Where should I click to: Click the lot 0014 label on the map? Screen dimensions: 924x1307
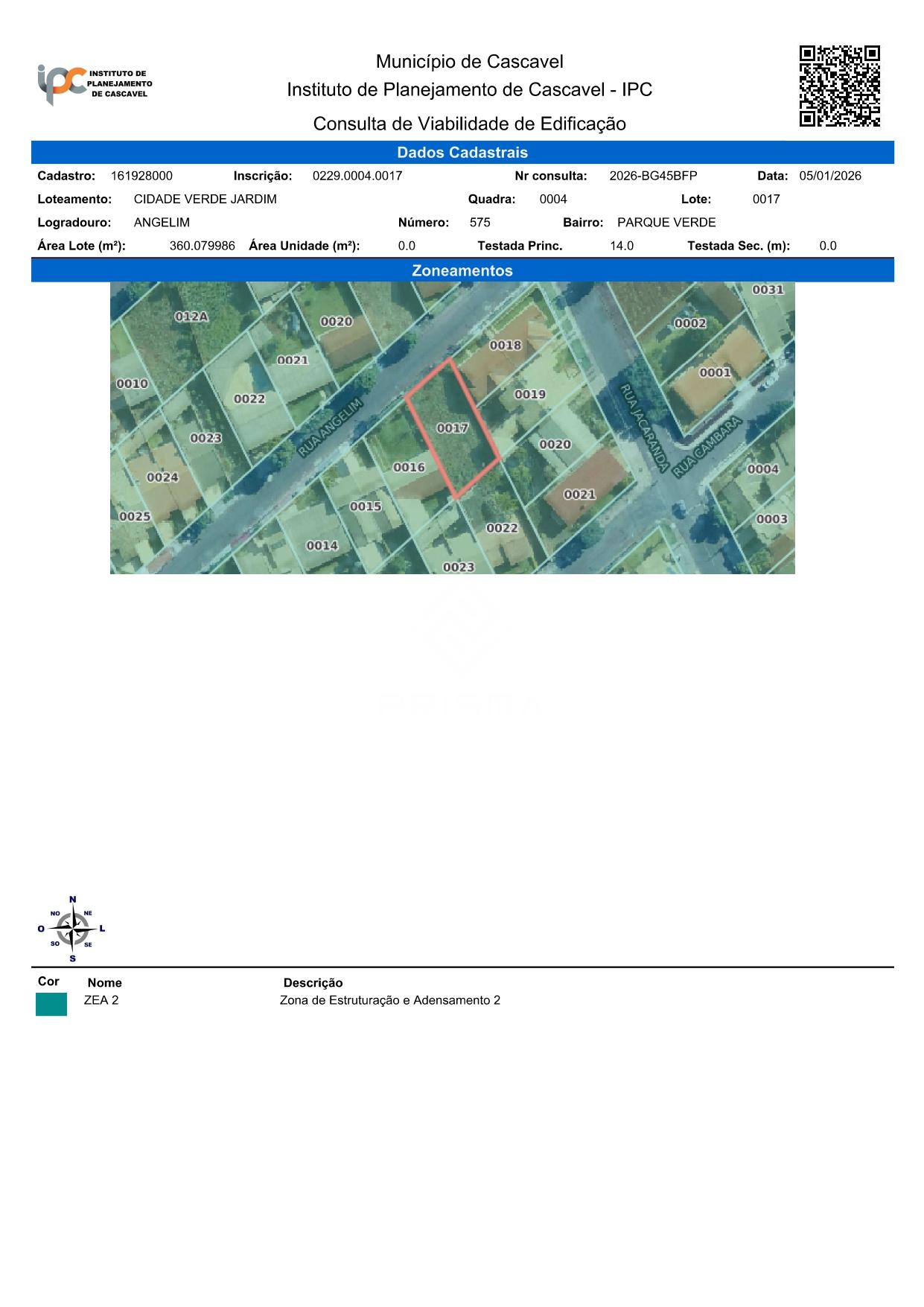(322, 546)
